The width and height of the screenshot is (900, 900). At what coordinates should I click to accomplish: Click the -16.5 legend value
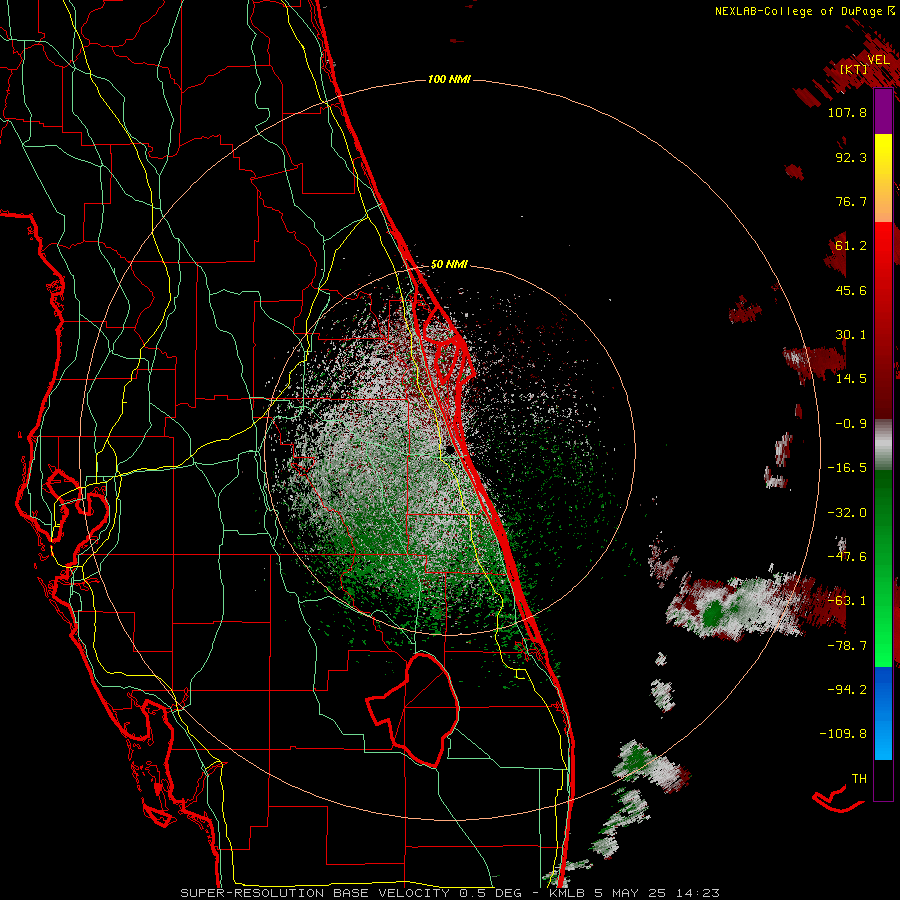click(x=847, y=468)
